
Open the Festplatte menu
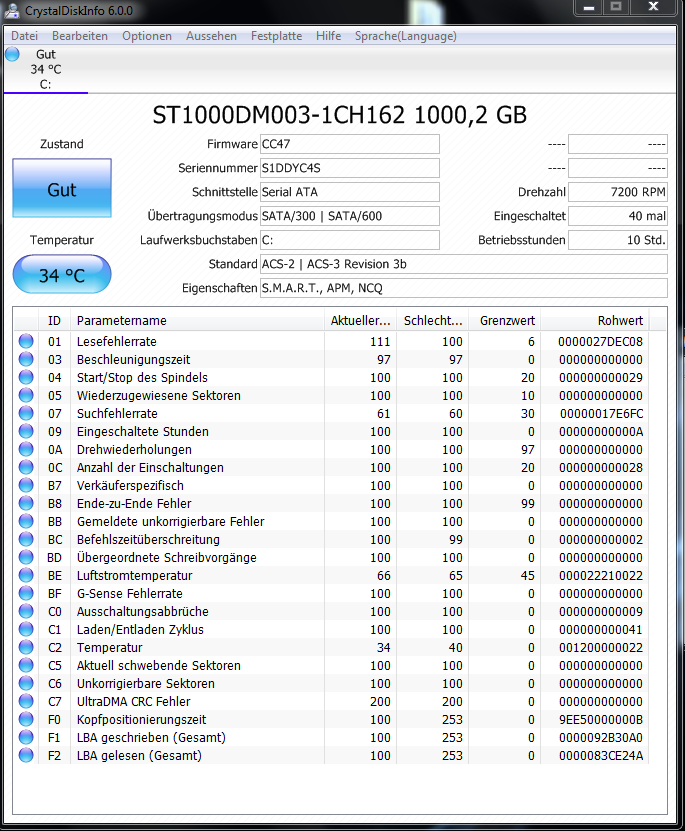[x=277, y=36]
